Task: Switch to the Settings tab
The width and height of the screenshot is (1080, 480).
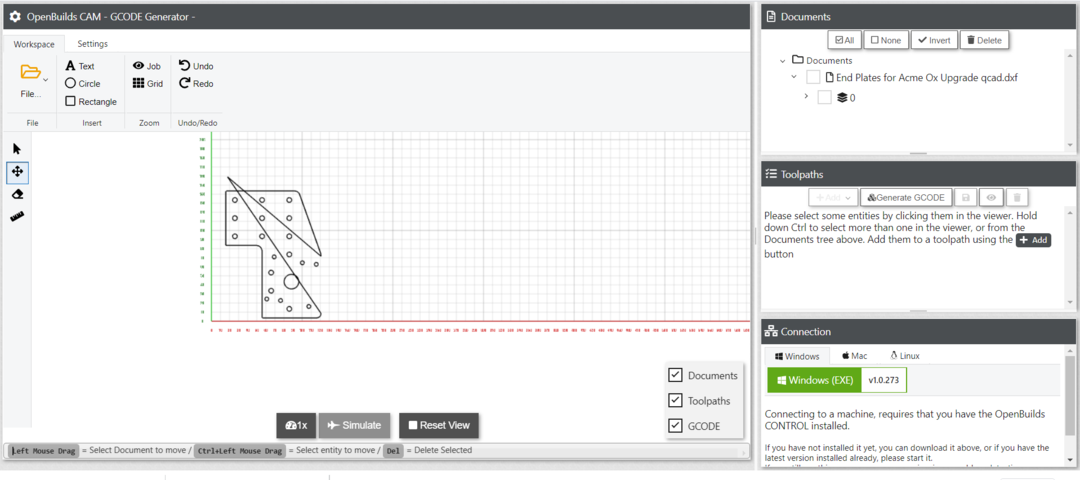Action: tap(92, 44)
